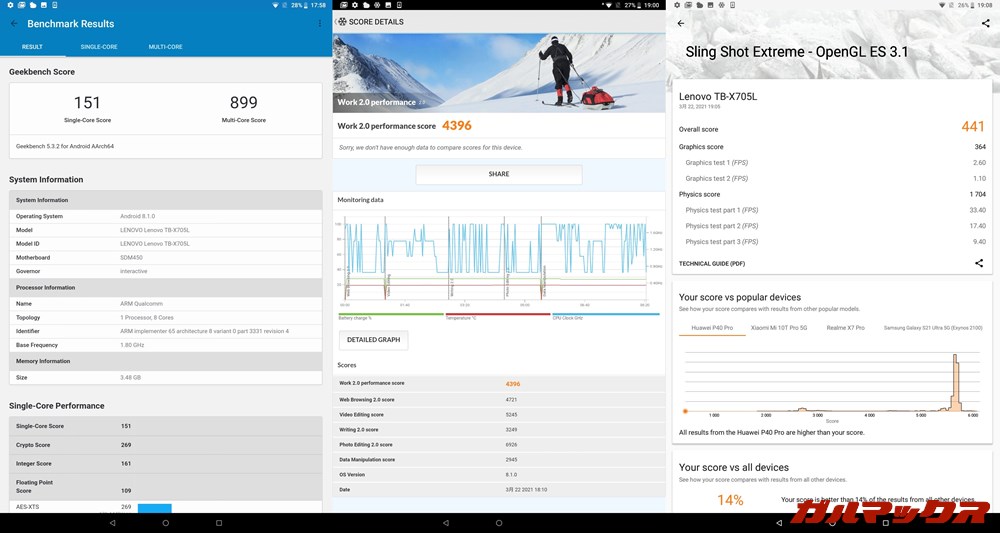Tap Android back button under PCMark screen
The height and width of the screenshot is (533, 1000).
pos(446,523)
